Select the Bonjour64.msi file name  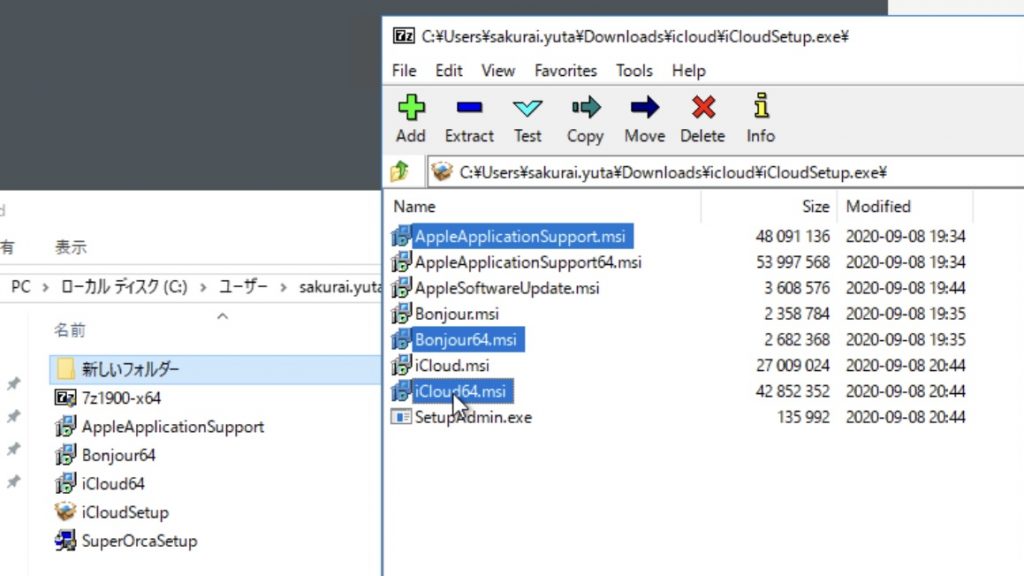point(466,340)
